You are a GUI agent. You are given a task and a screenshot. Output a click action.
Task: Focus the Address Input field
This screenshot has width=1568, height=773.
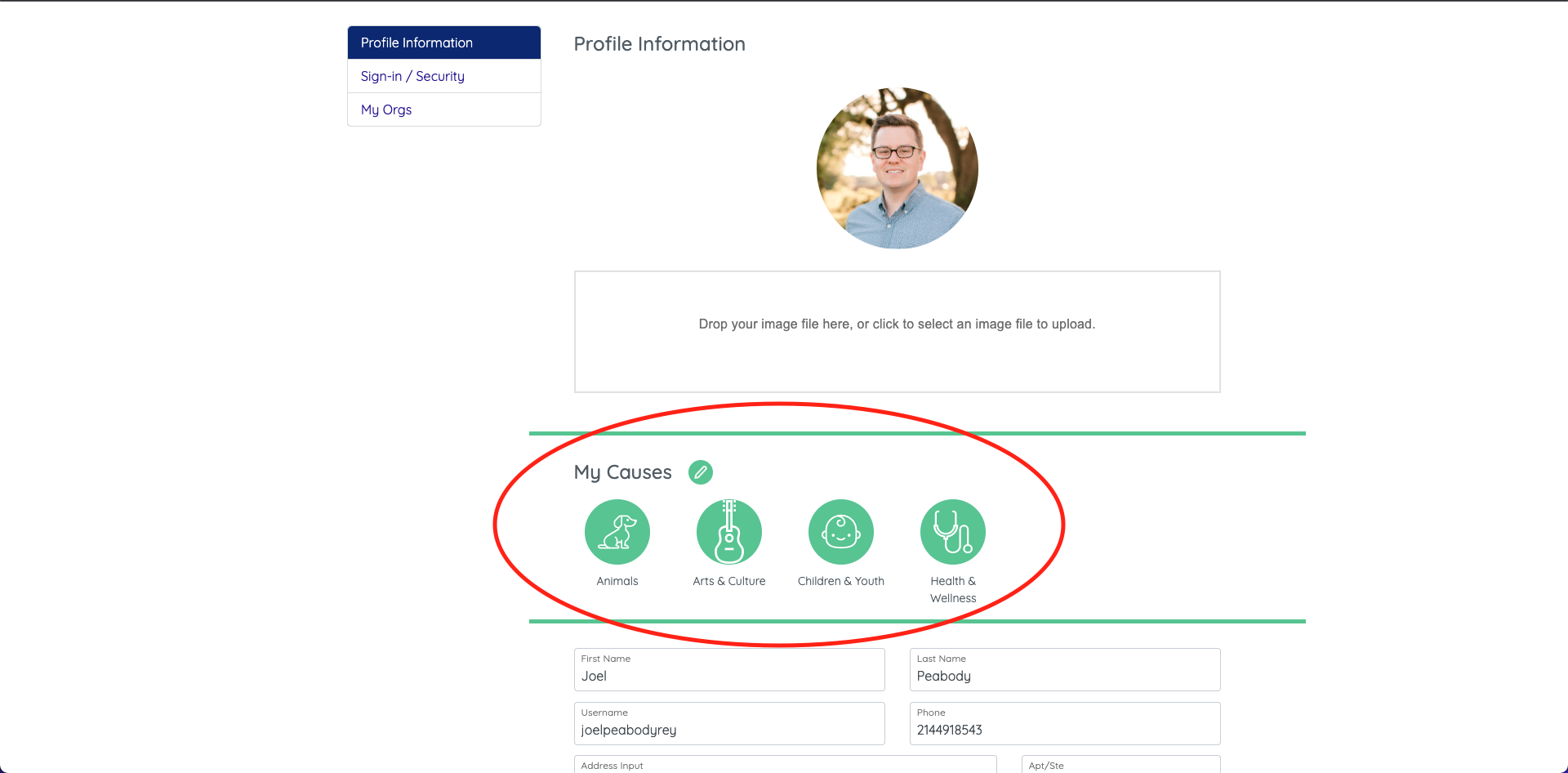pyautogui.click(x=786, y=765)
